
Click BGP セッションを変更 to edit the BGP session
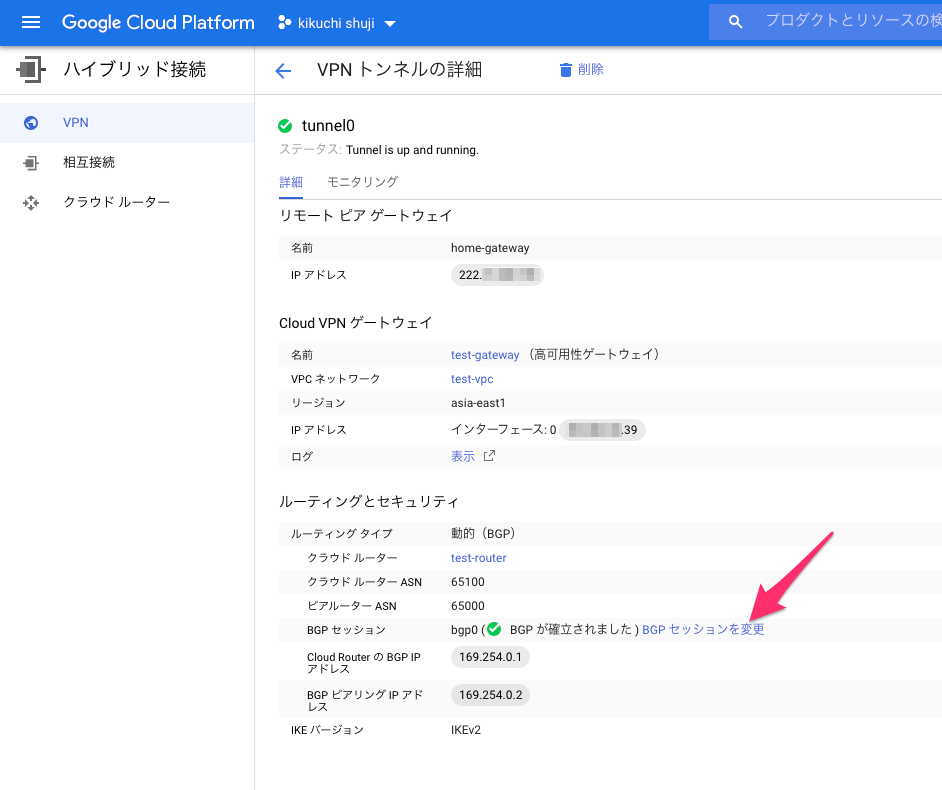click(705, 630)
